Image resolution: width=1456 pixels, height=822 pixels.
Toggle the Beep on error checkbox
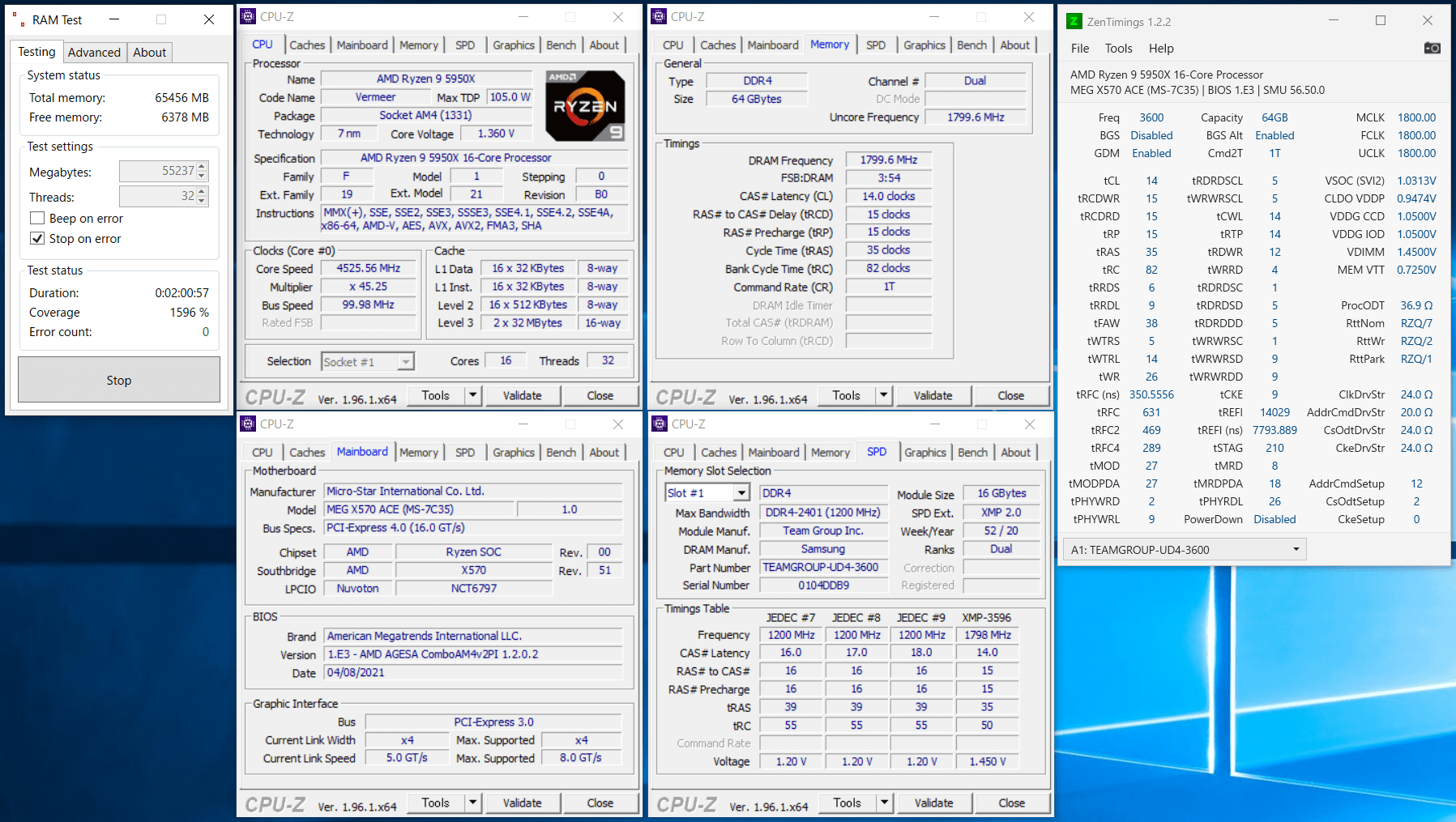pyautogui.click(x=36, y=218)
